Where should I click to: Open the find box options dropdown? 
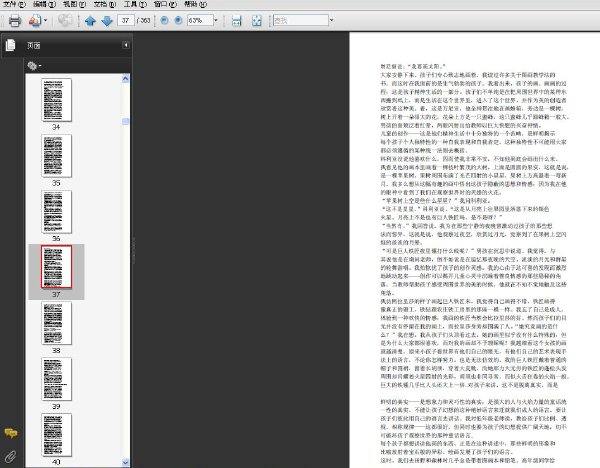point(331,20)
